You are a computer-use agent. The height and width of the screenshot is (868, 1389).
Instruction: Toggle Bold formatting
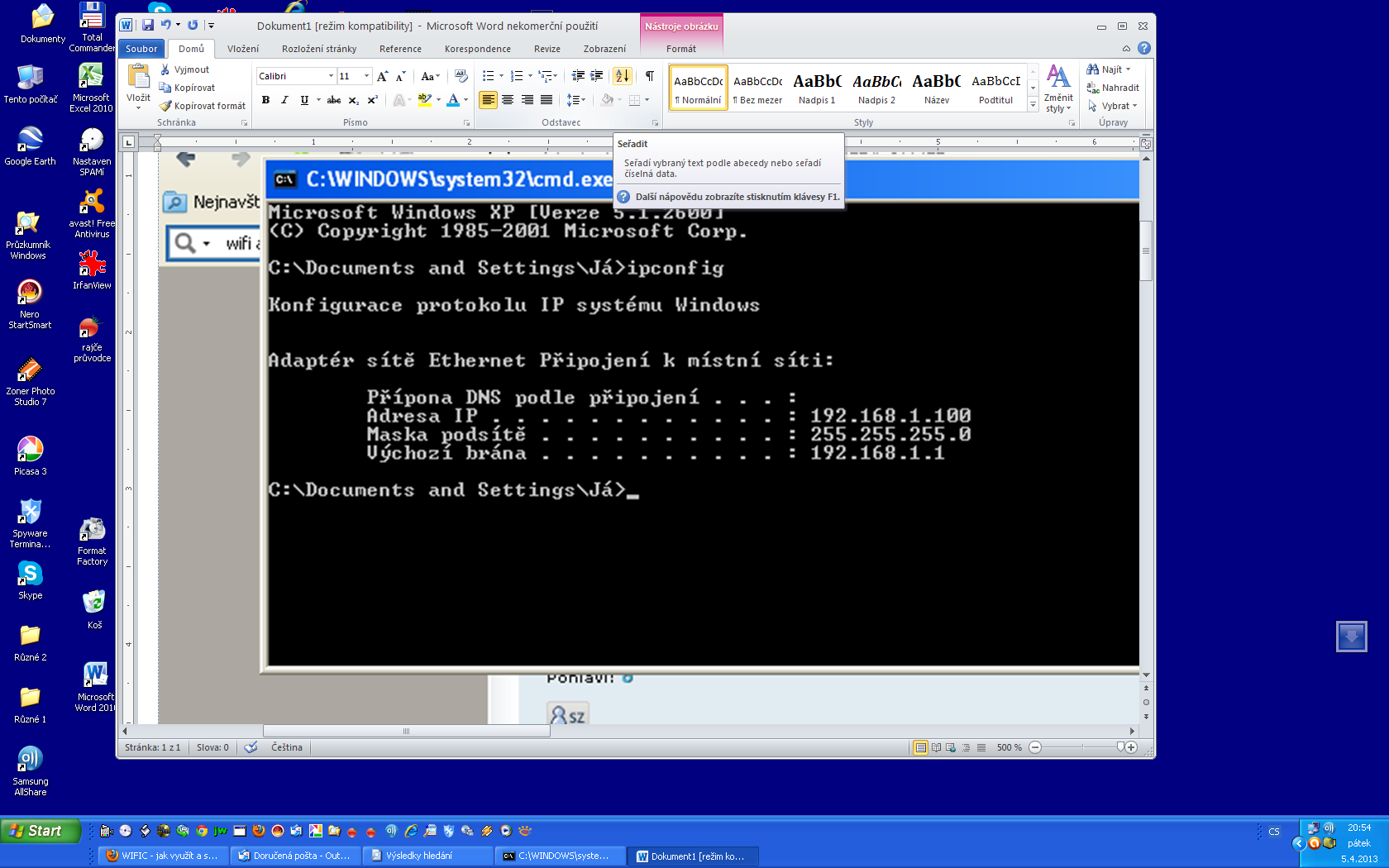click(x=265, y=100)
